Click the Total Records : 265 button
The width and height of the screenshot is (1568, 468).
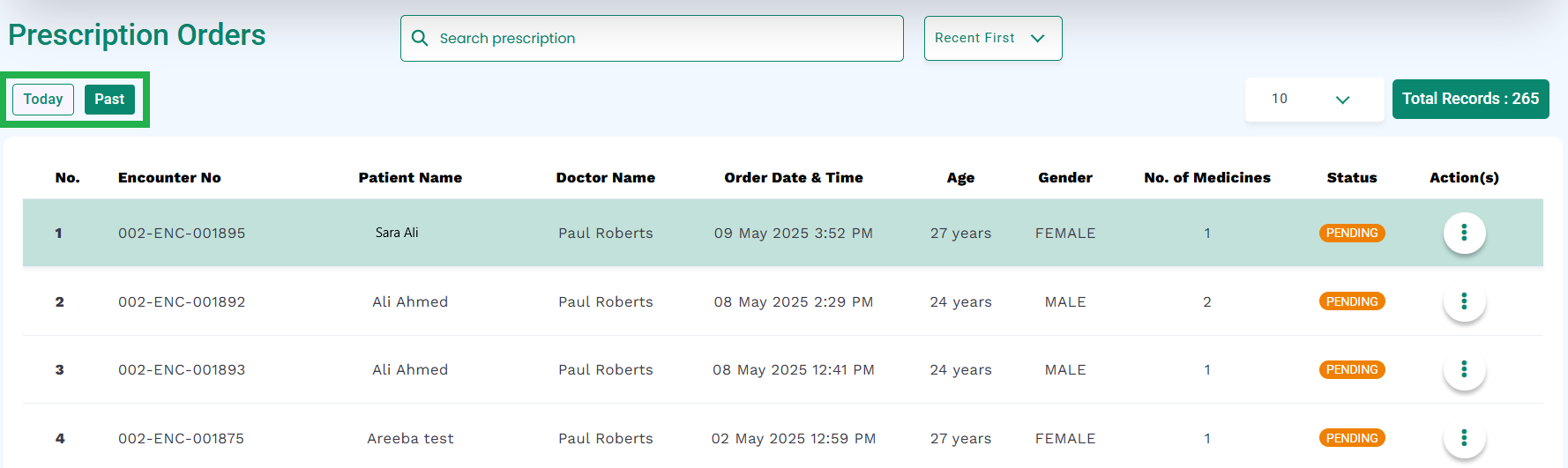[x=1471, y=99]
